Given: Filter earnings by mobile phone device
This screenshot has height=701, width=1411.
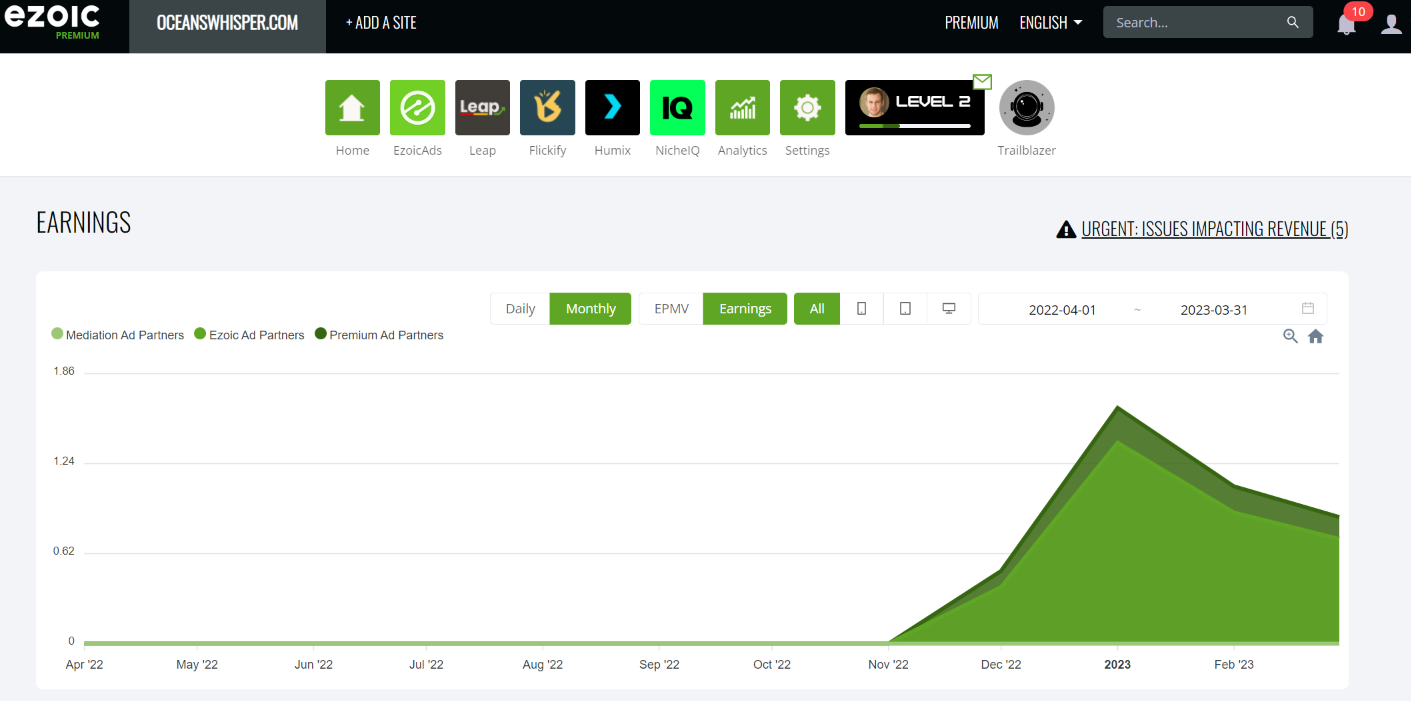Looking at the screenshot, I should click(x=861, y=309).
